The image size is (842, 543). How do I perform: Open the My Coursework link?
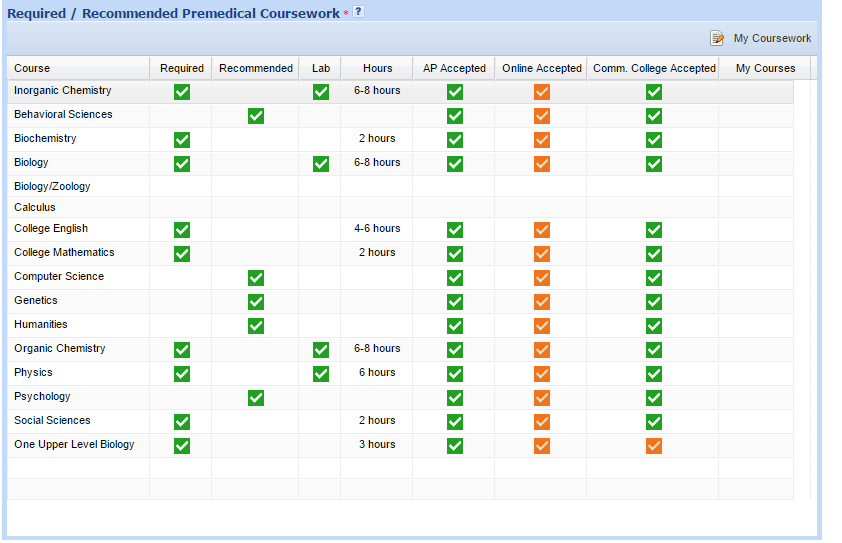pyautogui.click(x=772, y=38)
